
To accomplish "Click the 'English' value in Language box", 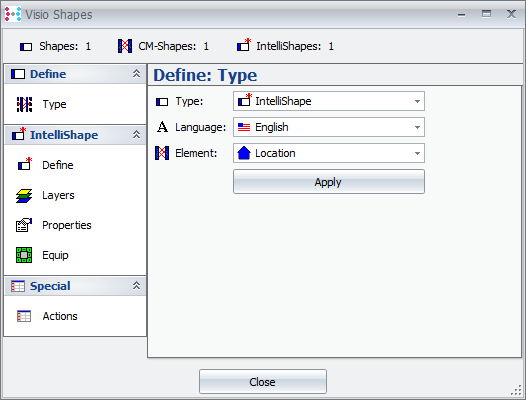I will click(x=272, y=128).
